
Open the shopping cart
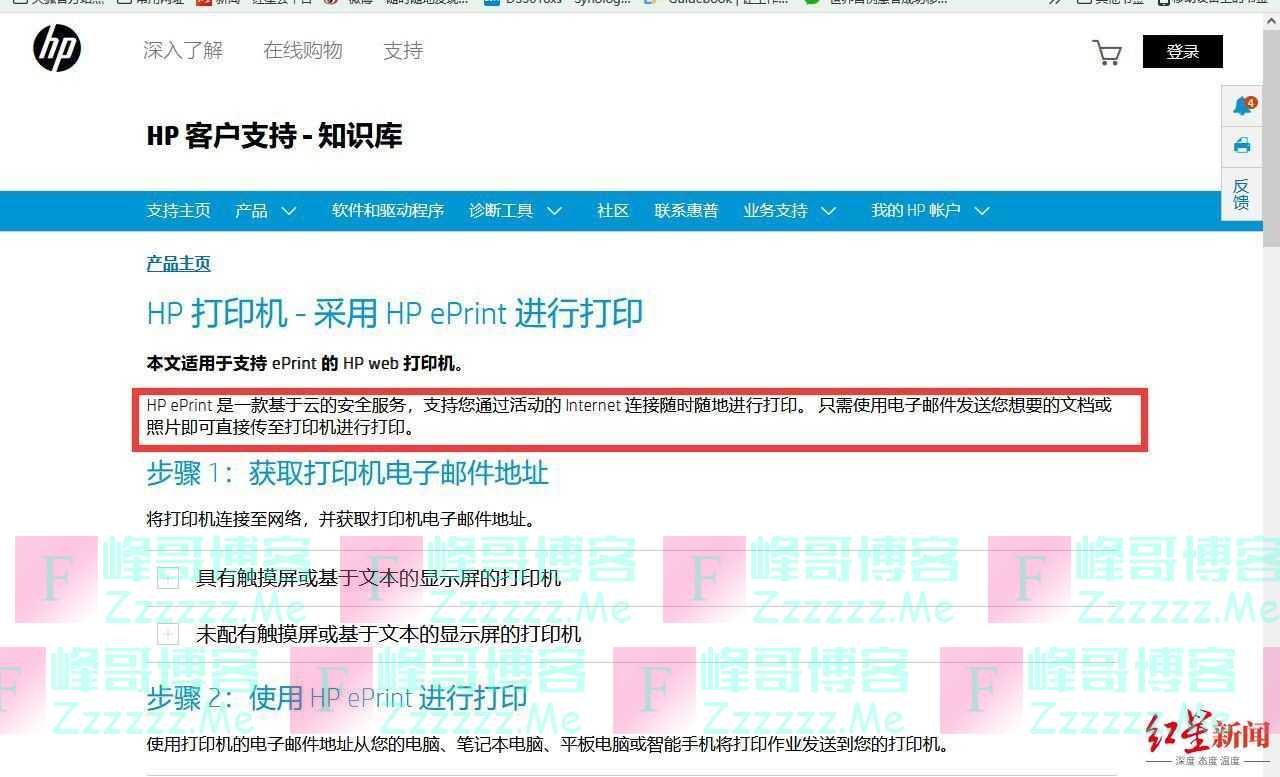click(x=1107, y=53)
